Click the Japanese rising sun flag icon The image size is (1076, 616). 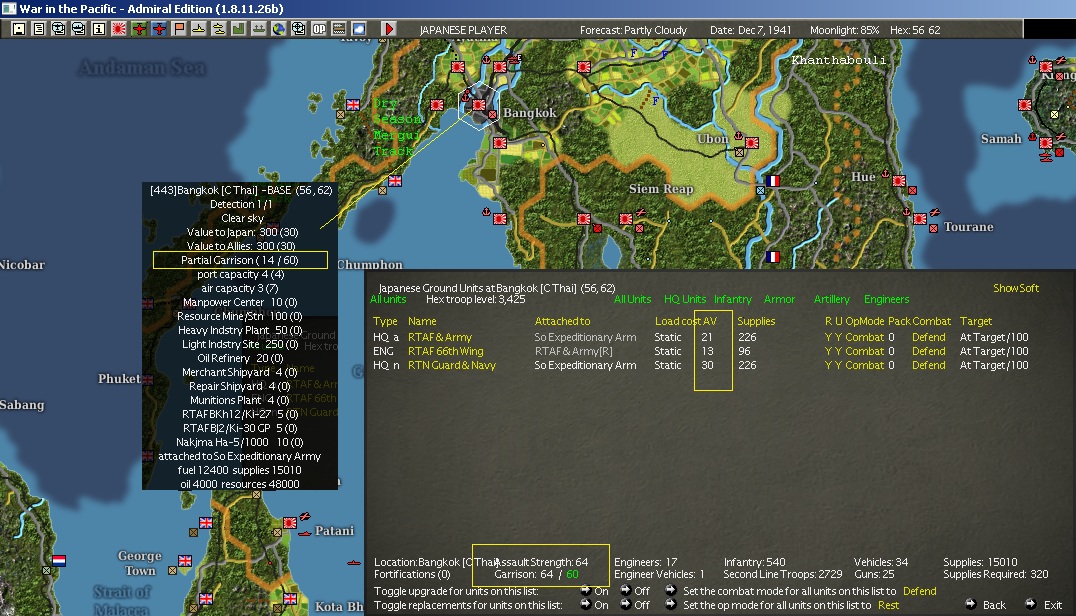119,29
